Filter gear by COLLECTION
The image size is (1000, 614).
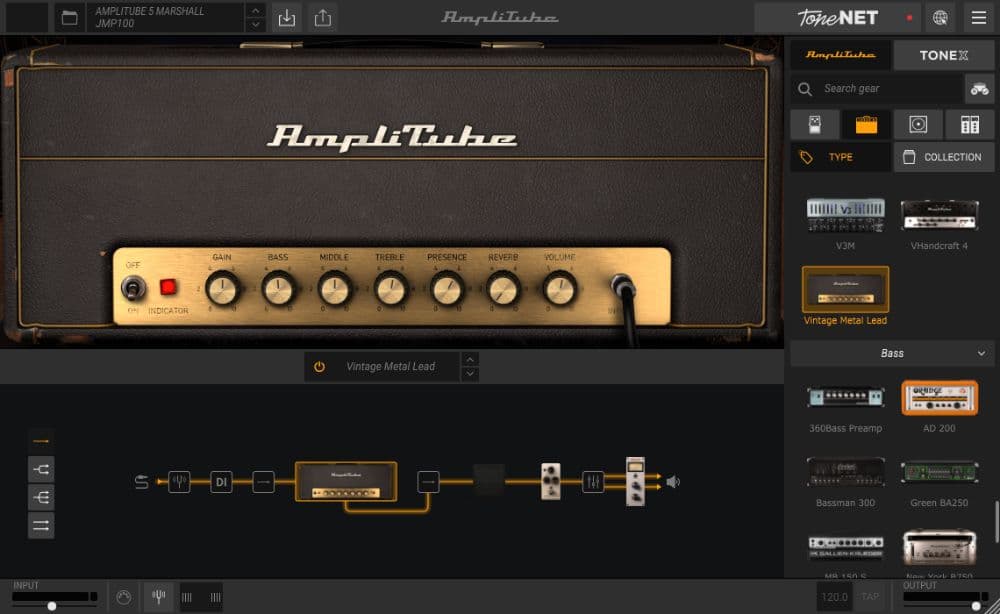944,157
